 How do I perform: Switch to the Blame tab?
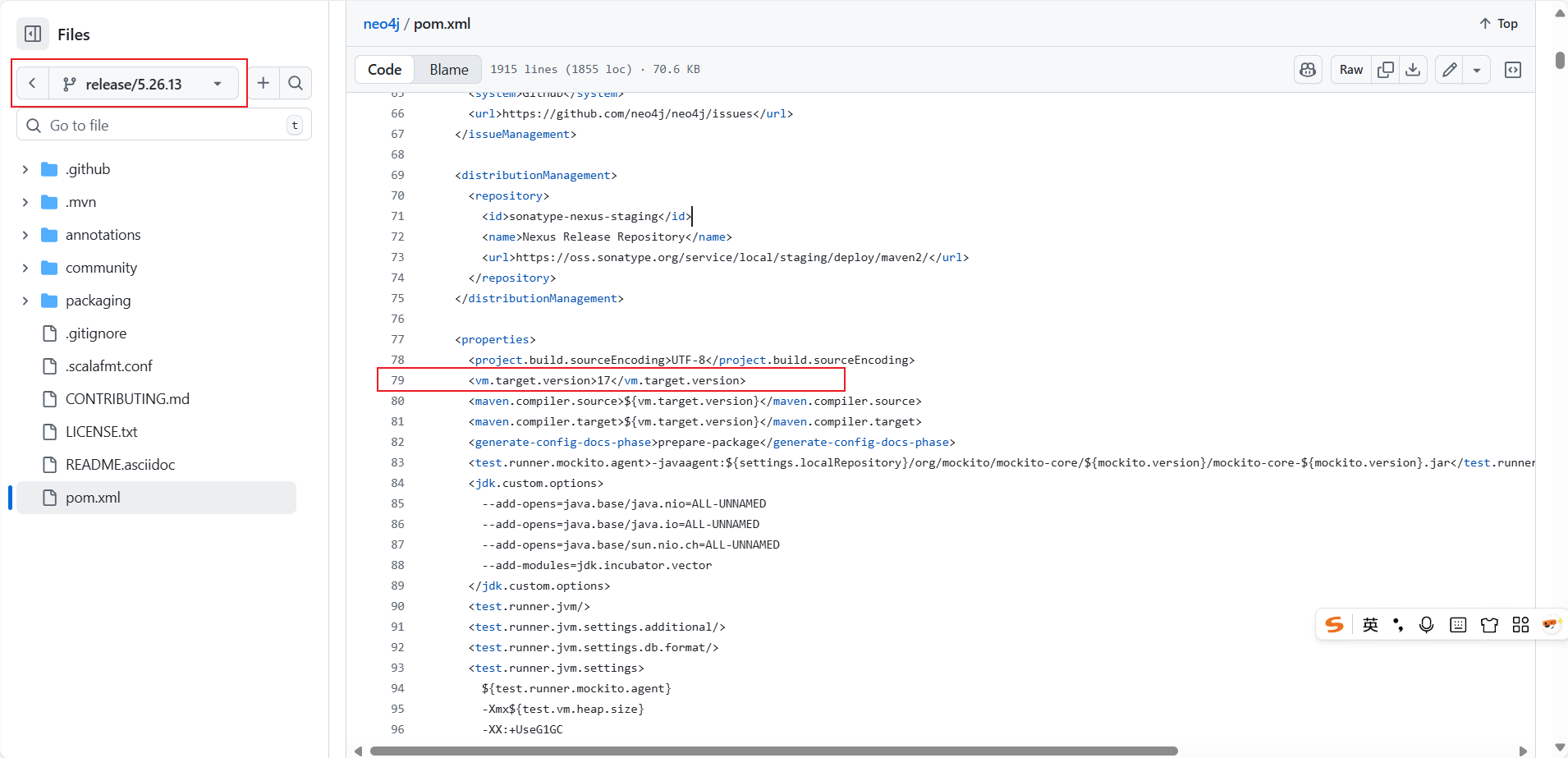point(448,70)
